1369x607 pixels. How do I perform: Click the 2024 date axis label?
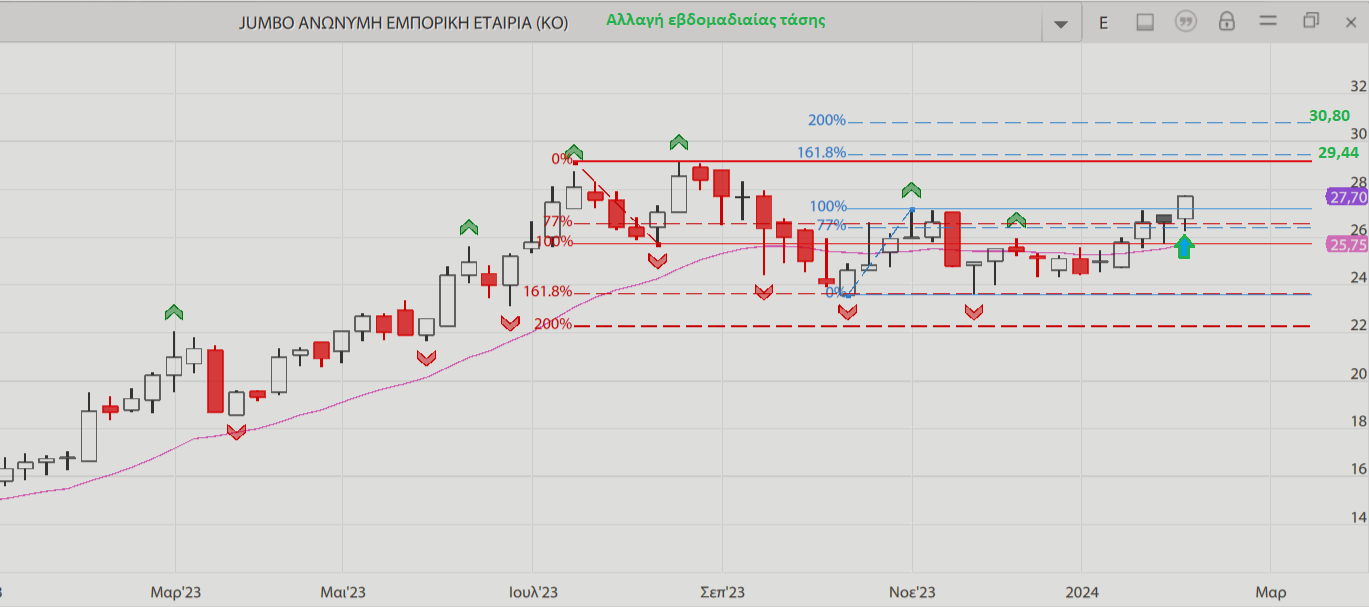pyautogui.click(x=1081, y=592)
